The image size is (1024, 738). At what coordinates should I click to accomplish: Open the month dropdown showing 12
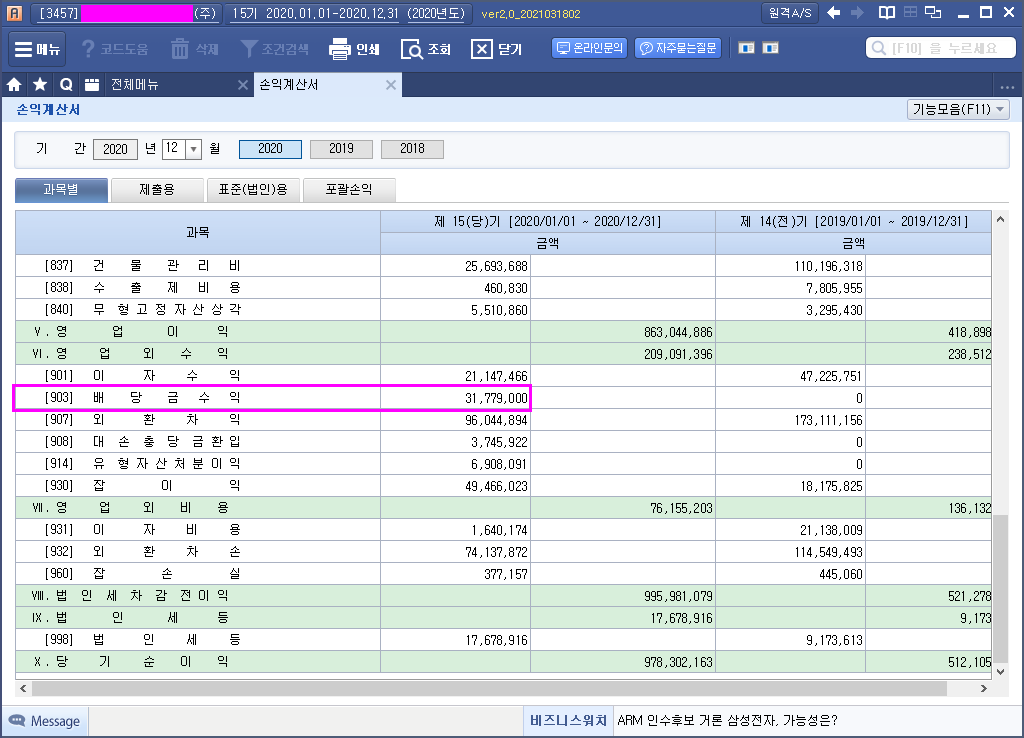[x=193, y=149]
